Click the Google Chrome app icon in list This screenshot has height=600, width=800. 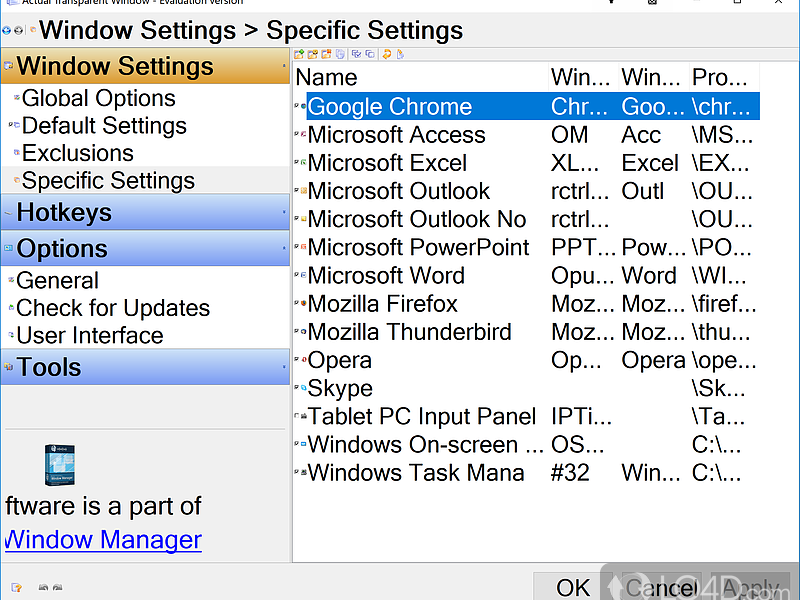tap(304, 106)
